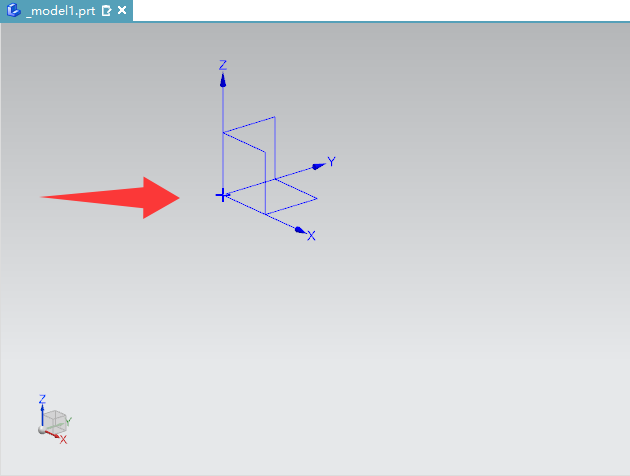Click the view triad cube in the corner
The width and height of the screenshot is (630, 476).
point(55,422)
